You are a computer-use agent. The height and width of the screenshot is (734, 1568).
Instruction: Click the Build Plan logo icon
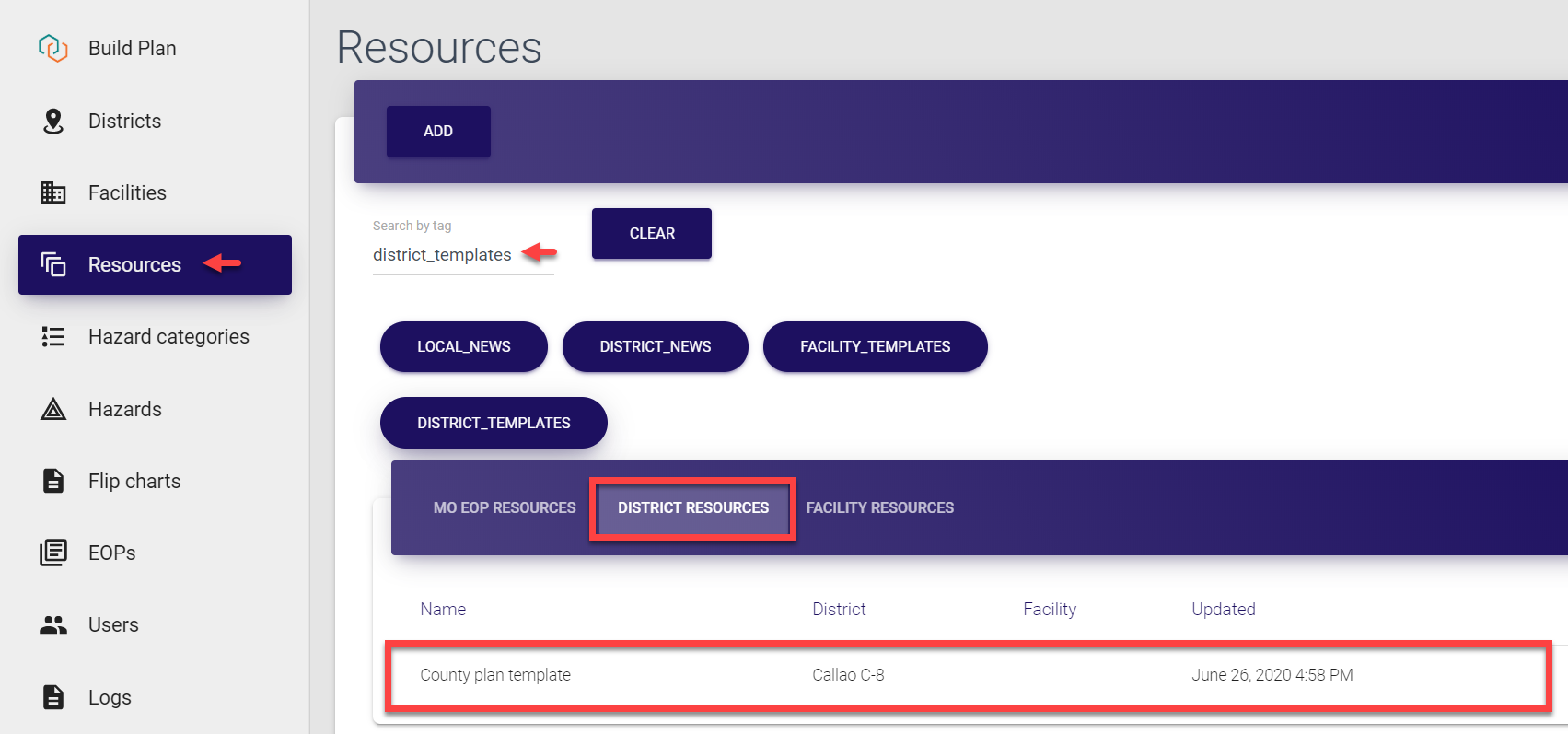point(53,48)
